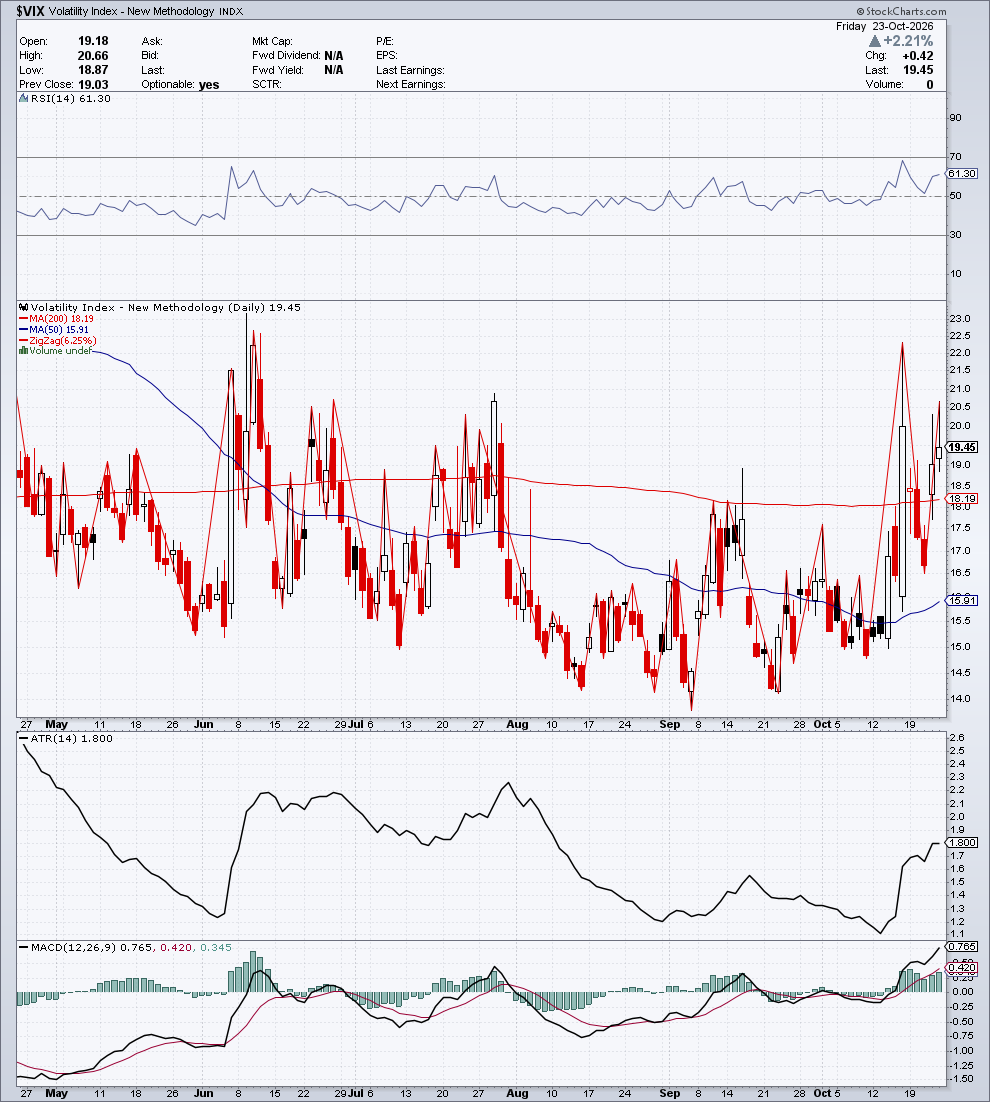The height and width of the screenshot is (1102, 990).
Task: Click the Low value 18.87
Action: tap(93, 70)
